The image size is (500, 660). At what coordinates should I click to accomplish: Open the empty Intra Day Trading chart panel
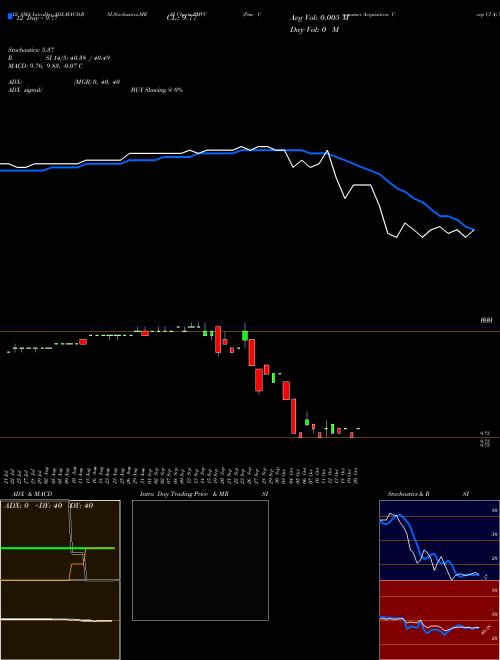pos(200,560)
